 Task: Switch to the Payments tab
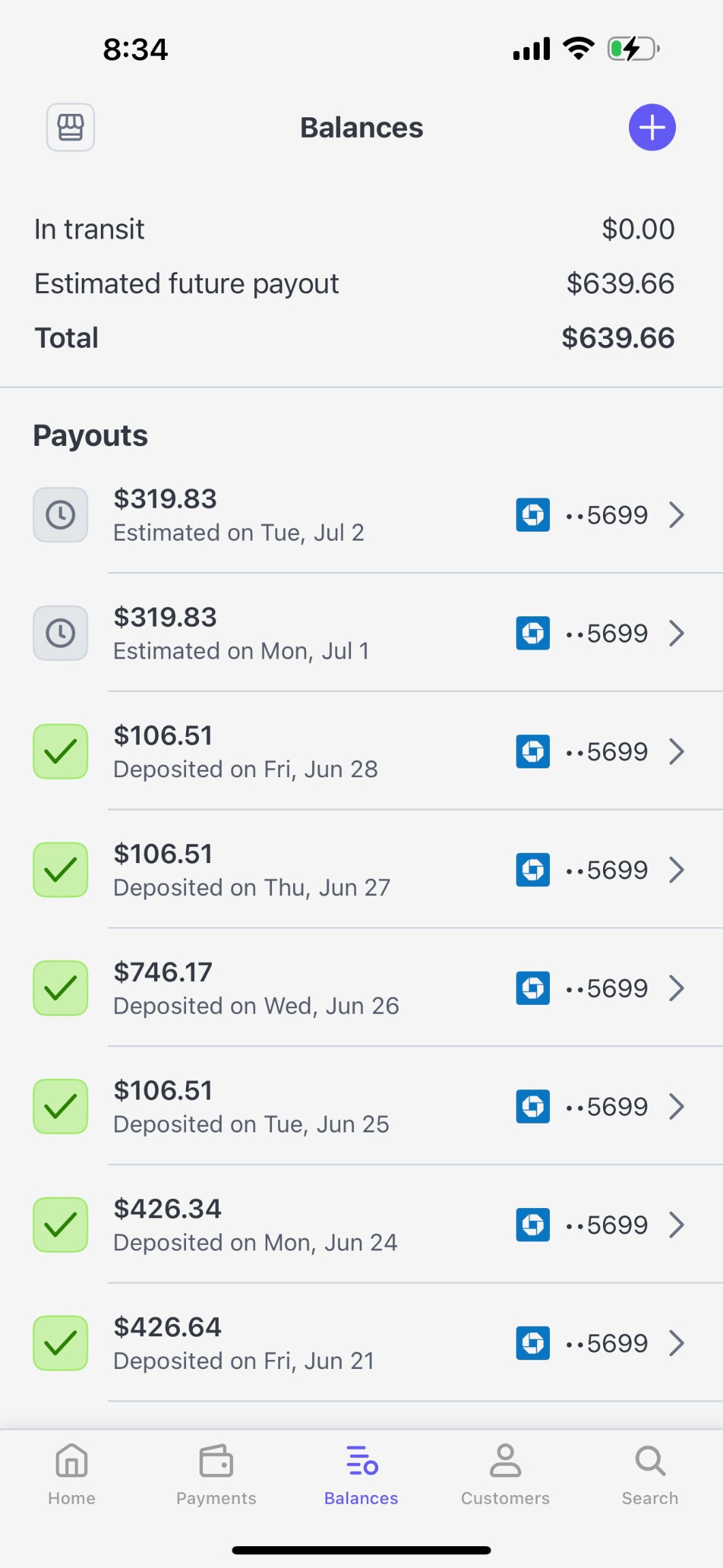(x=216, y=1474)
